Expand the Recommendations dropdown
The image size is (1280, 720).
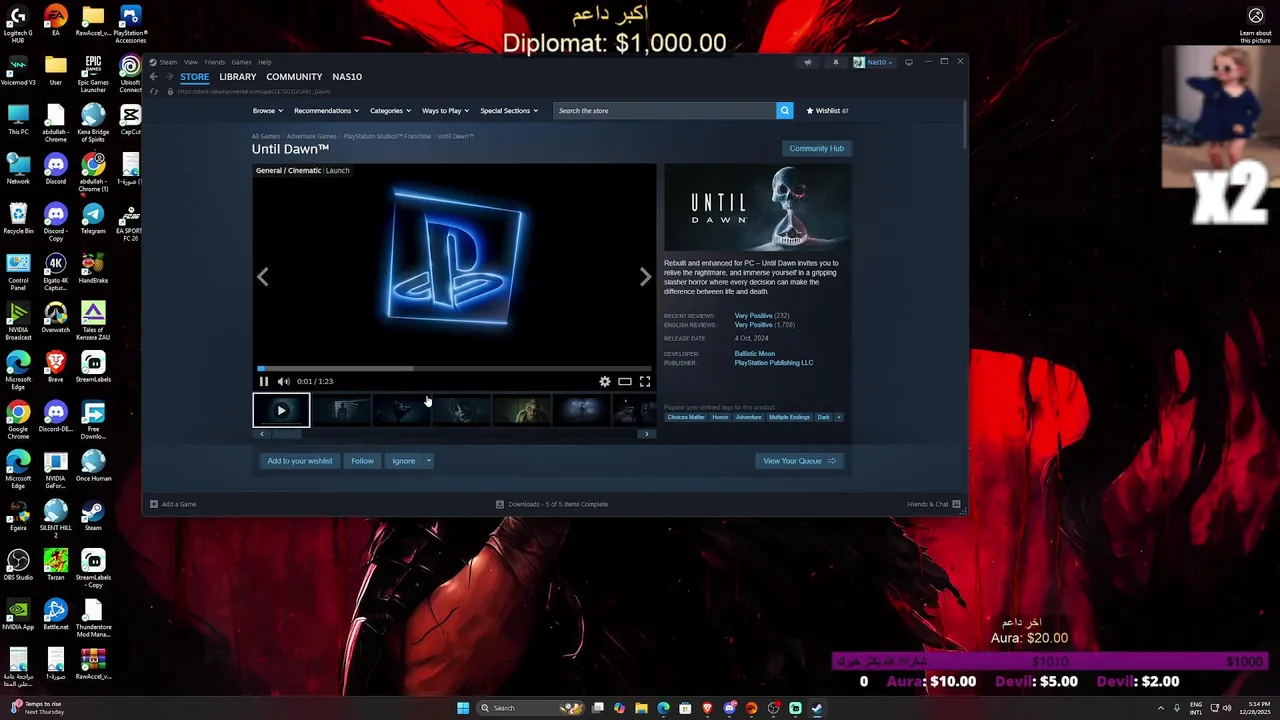pos(326,111)
